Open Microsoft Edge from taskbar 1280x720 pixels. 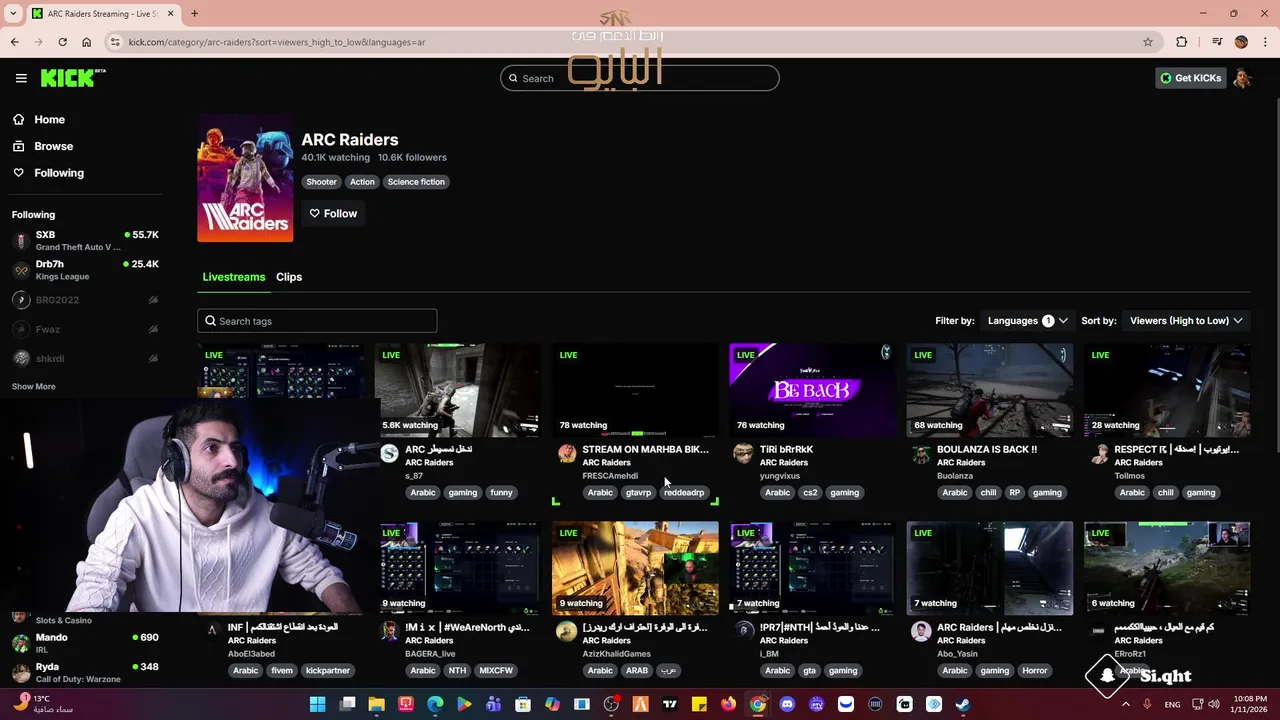coord(435,705)
